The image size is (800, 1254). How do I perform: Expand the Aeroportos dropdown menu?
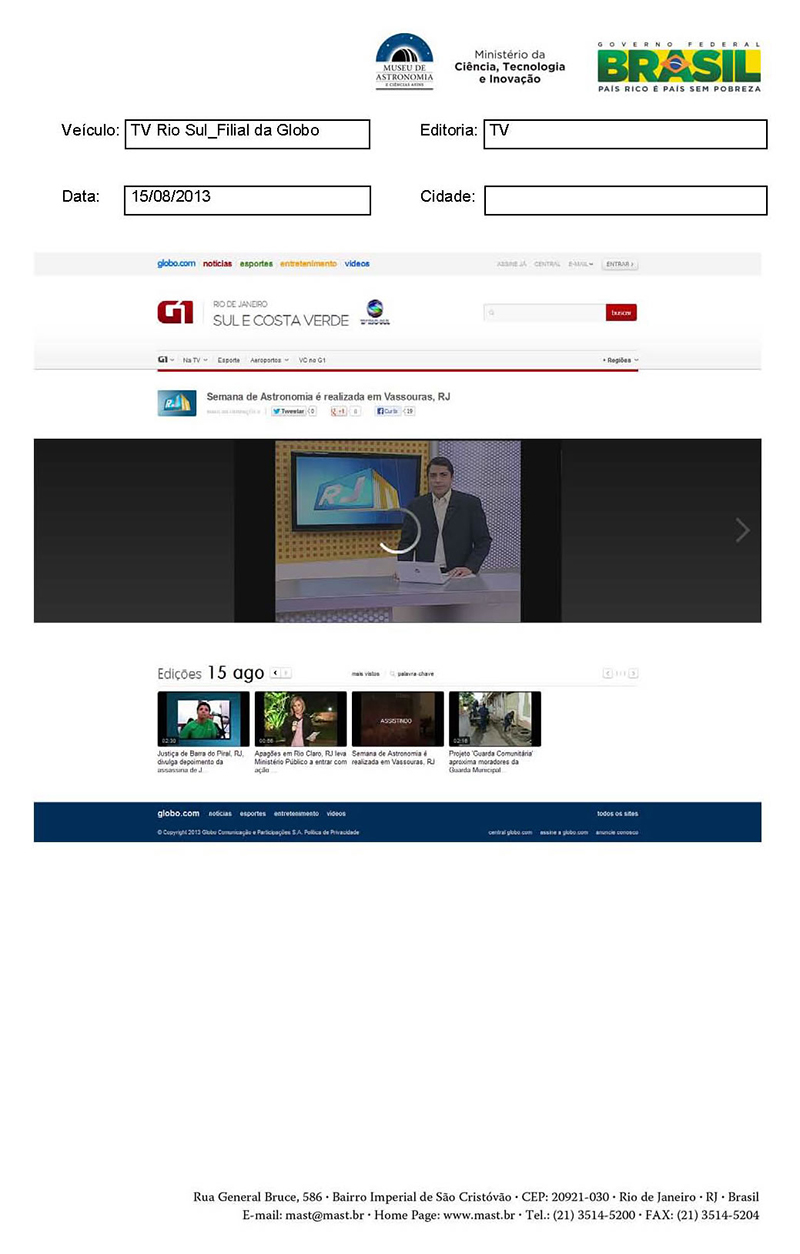click(x=269, y=359)
